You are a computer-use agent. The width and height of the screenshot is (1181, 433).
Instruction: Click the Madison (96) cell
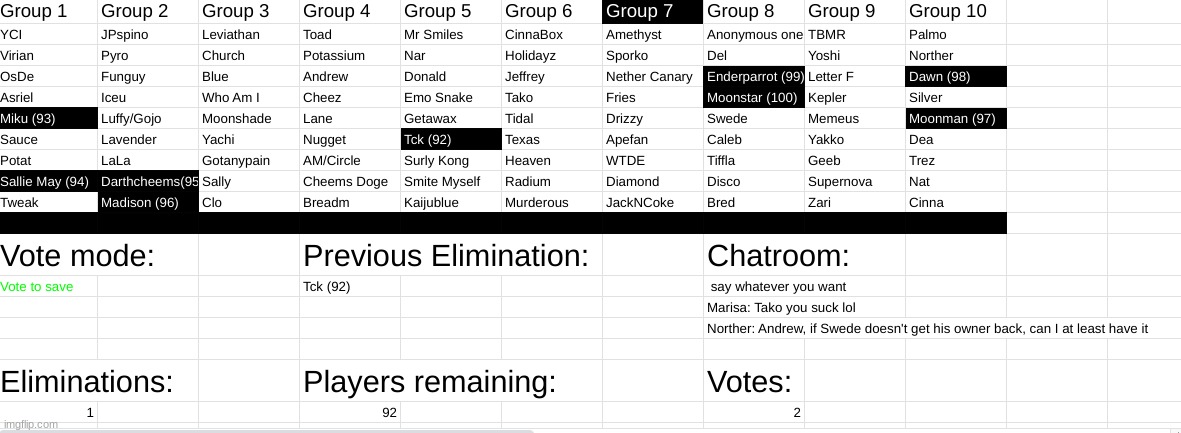[x=148, y=203]
